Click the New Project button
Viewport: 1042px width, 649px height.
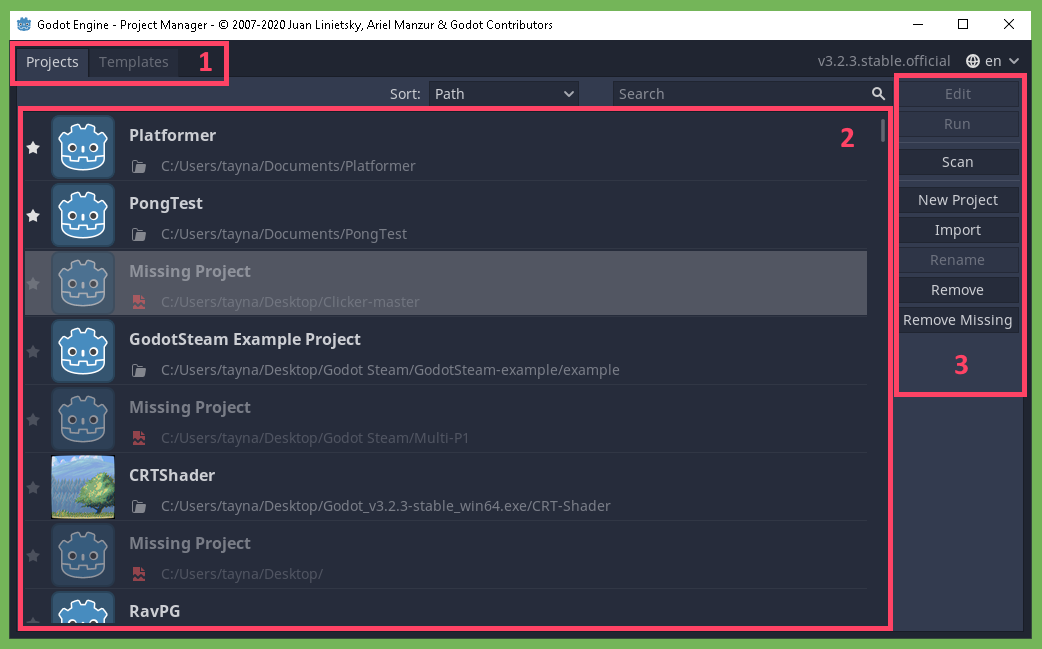click(x=958, y=199)
